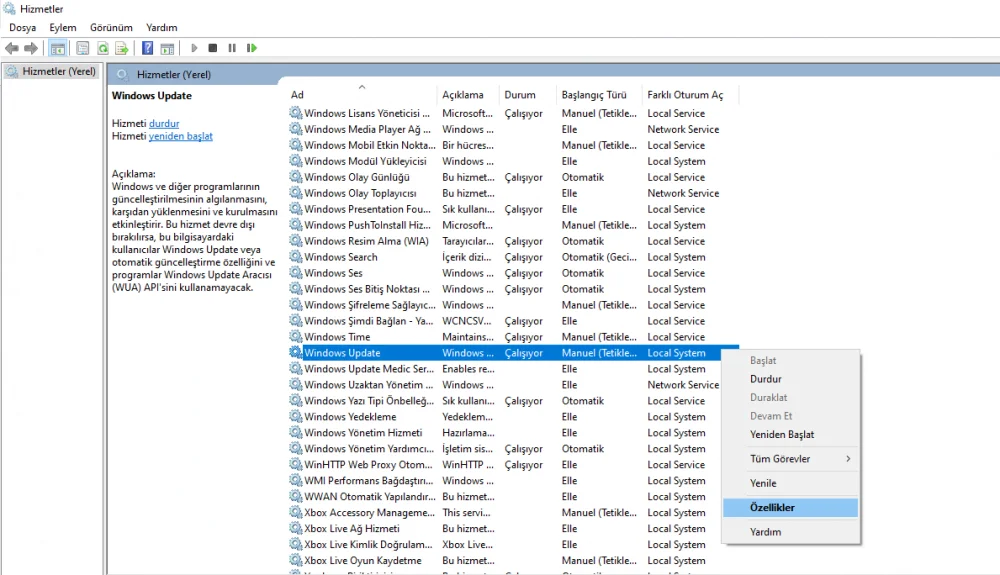
Task: Click the Stop Service square icon
Action: (x=213, y=48)
